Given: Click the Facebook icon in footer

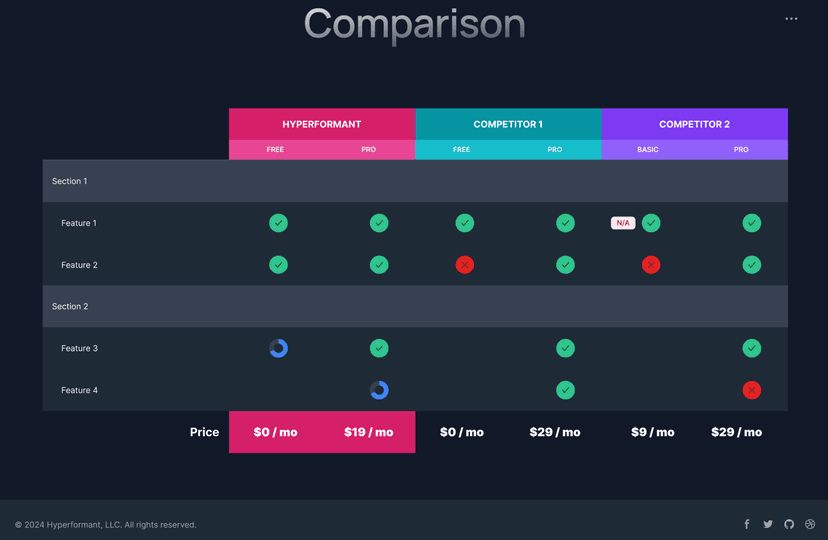Looking at the screenshot, I should click(747, 524).
